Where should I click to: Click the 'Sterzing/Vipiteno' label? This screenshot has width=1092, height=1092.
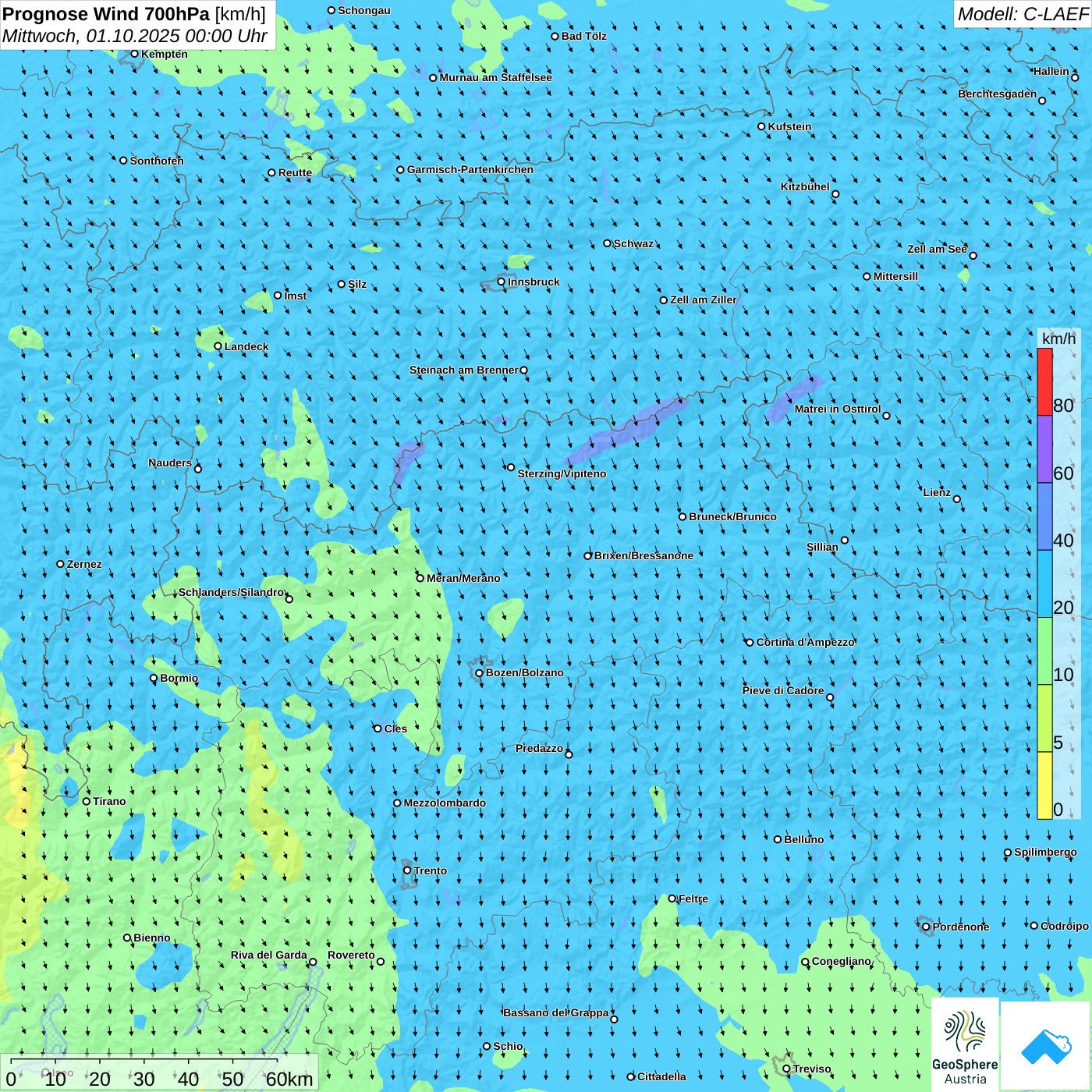(562, 473)
